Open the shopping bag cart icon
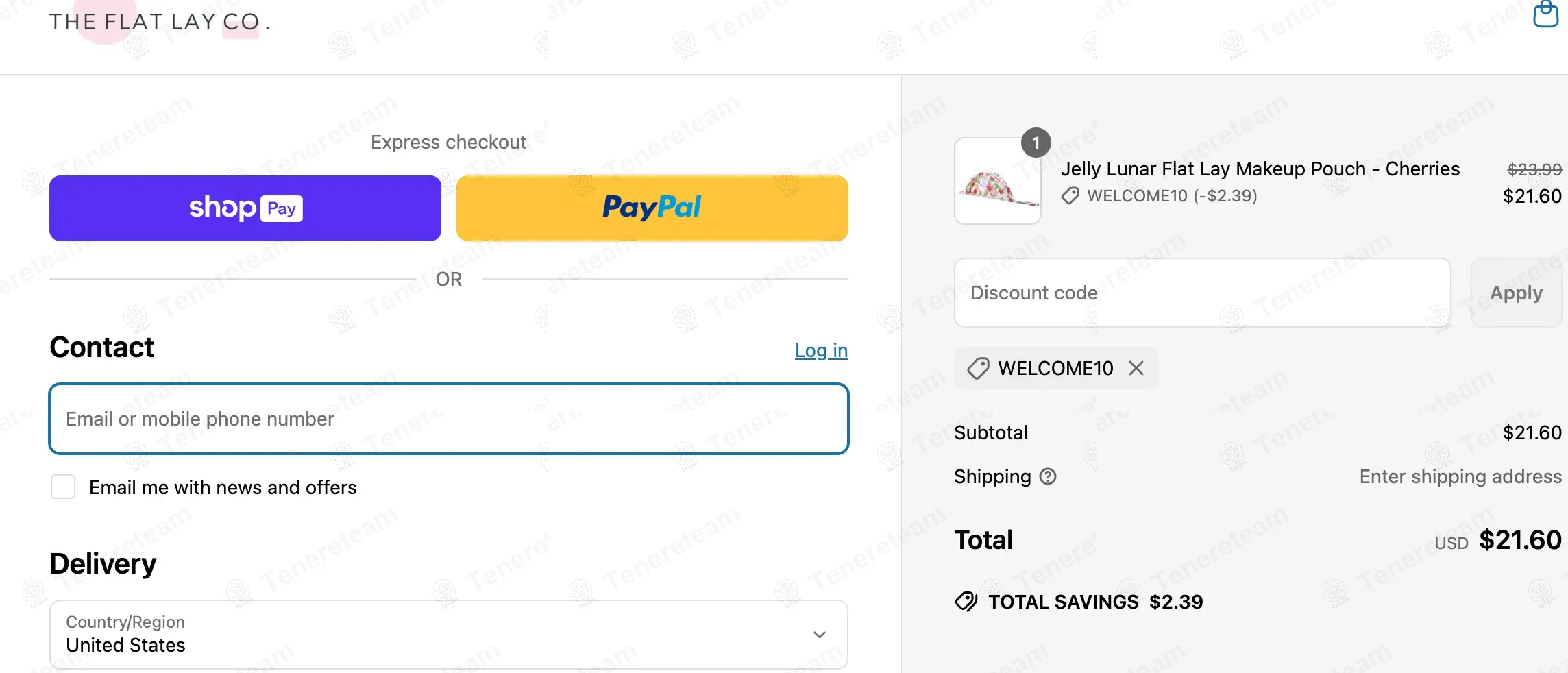This screenshot has height=673, width=1568. coord(1545,14)
